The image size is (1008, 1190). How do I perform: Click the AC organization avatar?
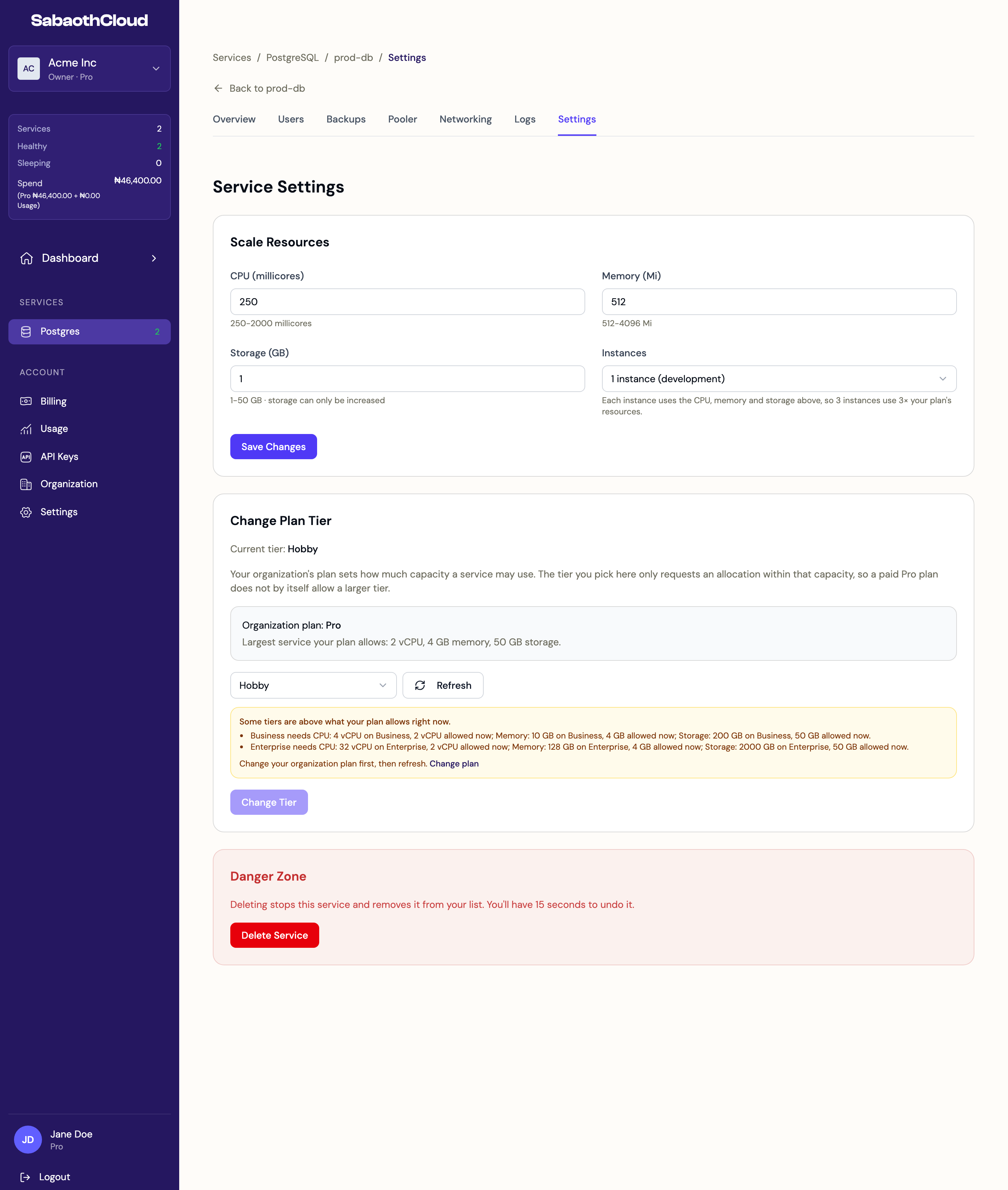coord(29,69)
